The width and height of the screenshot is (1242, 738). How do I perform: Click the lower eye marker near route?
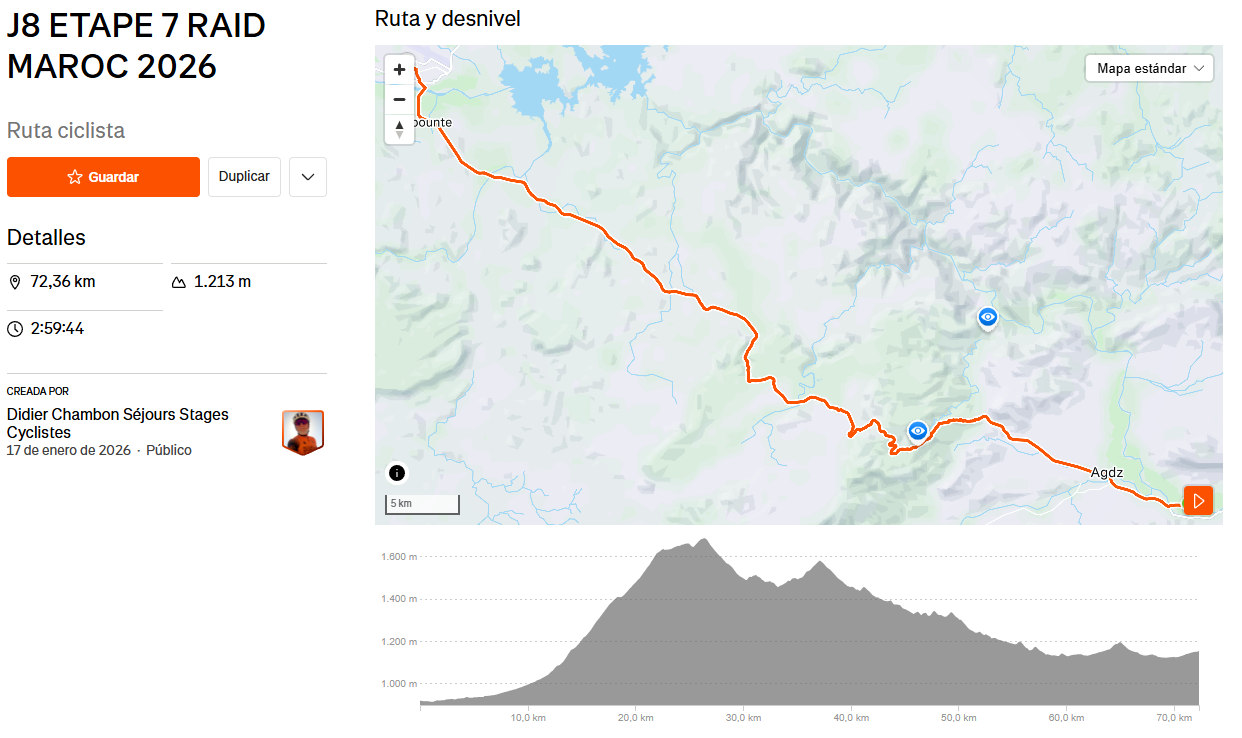click(x=918, y=431)
